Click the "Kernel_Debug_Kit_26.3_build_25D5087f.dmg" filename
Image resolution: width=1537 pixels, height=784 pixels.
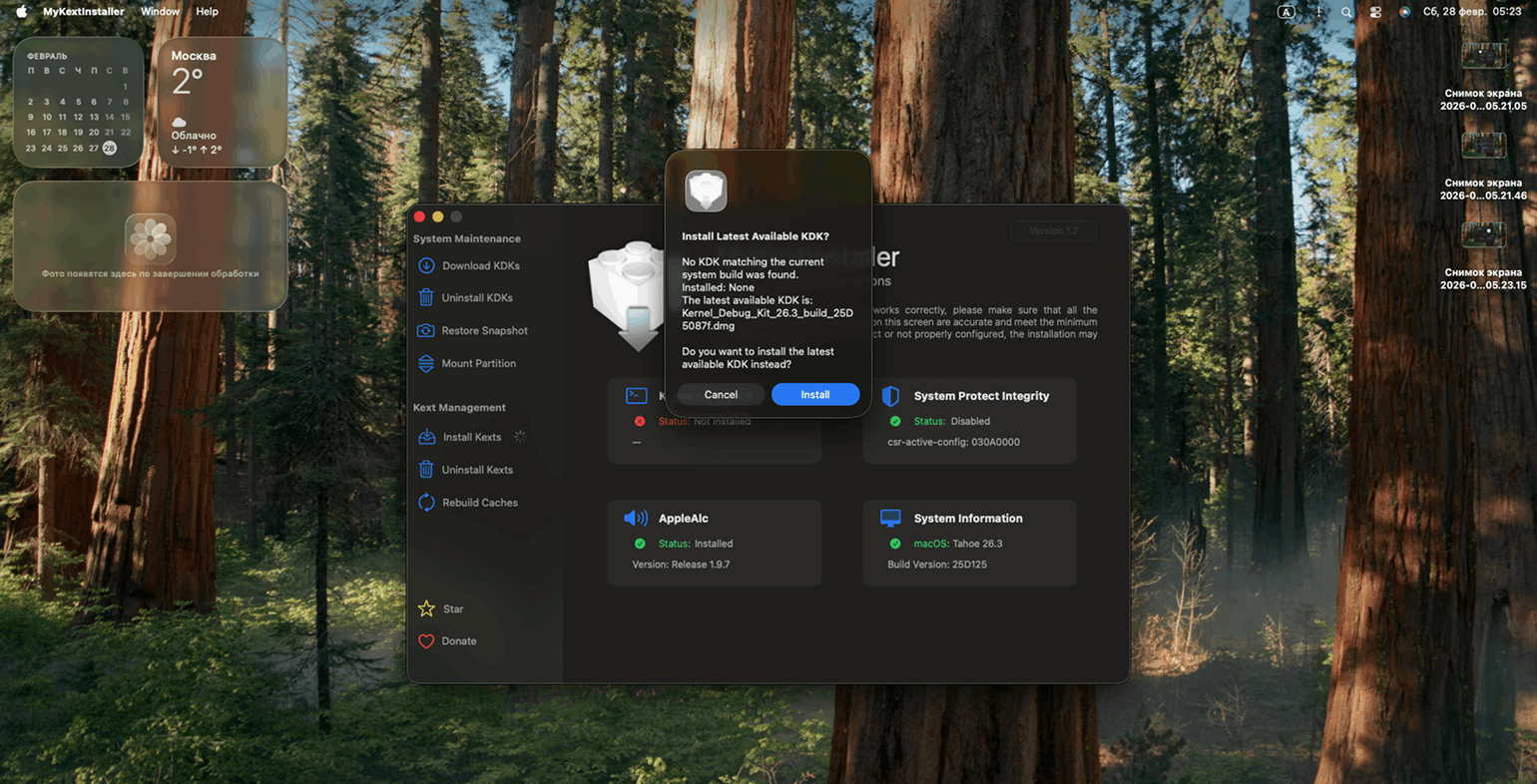pyautogui.click(x=768, y=319)
